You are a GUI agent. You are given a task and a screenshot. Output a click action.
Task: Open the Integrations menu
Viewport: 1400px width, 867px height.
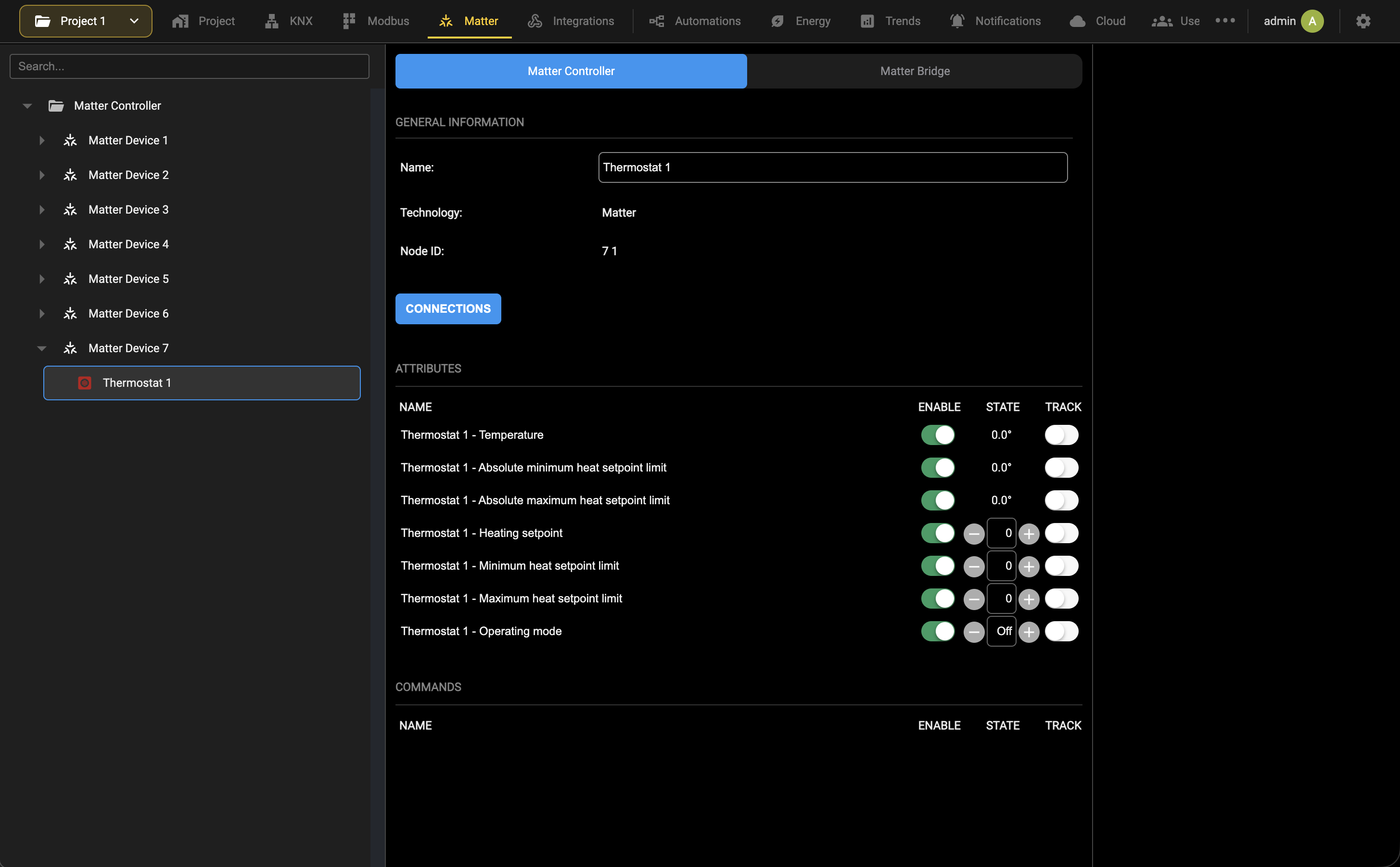[x=571, y=21]
